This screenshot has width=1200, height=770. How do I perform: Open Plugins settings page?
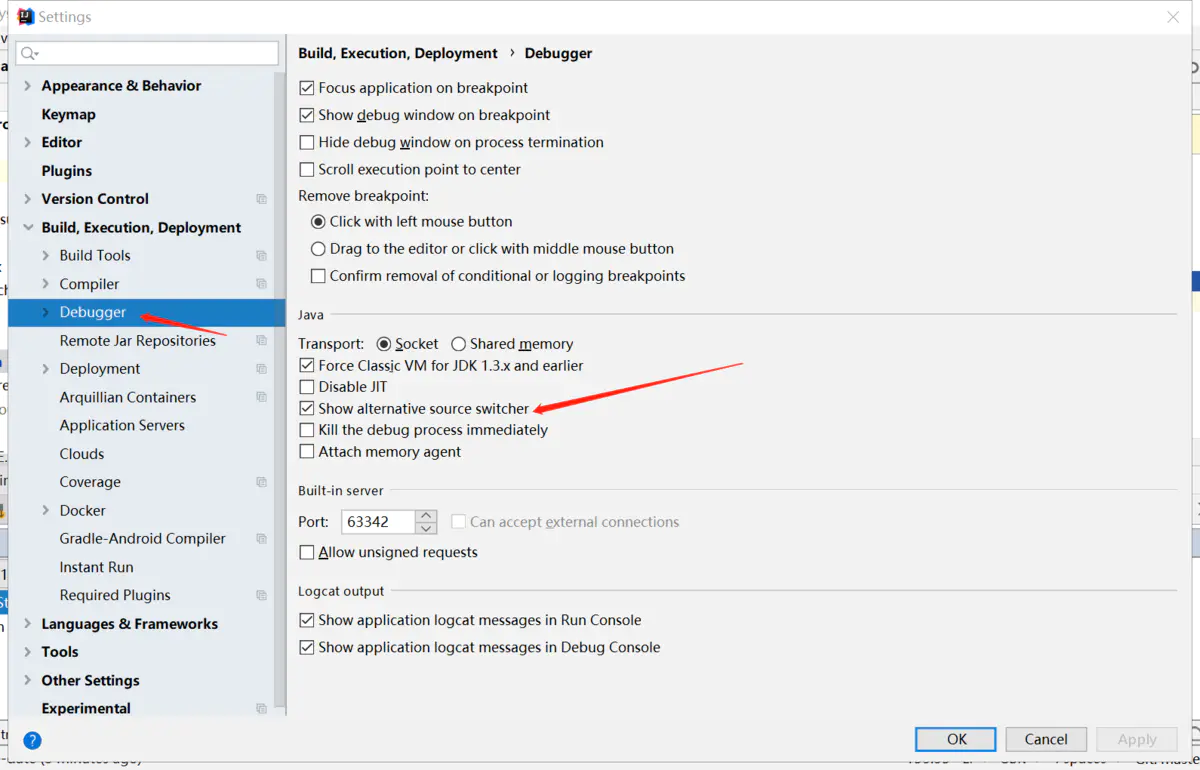point(67,171)
